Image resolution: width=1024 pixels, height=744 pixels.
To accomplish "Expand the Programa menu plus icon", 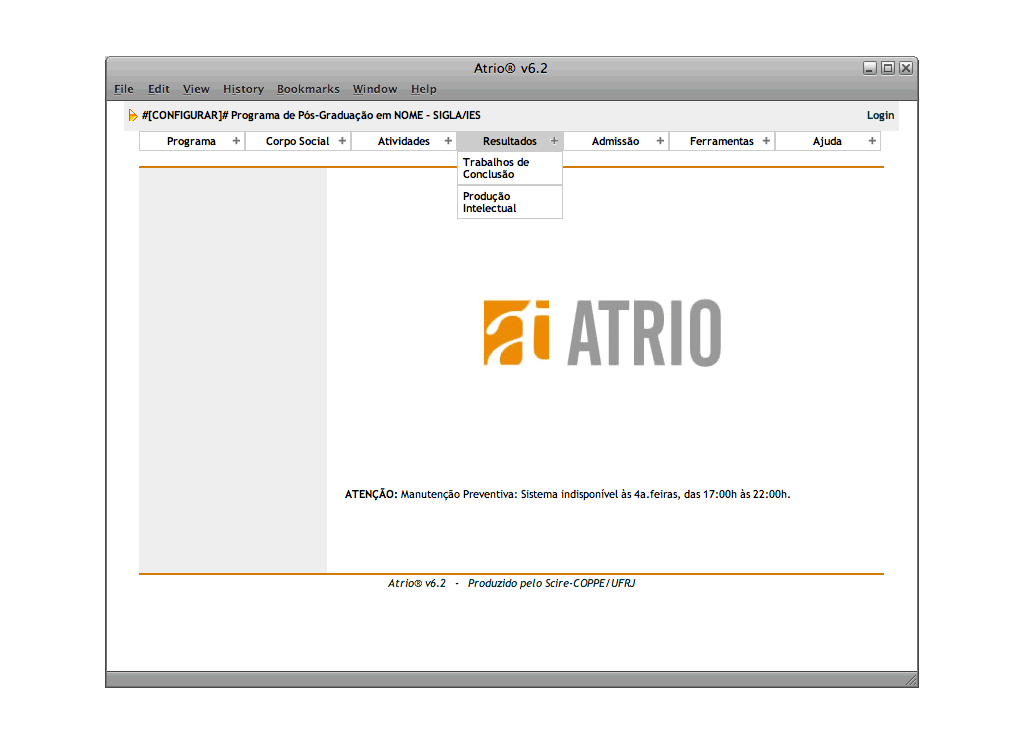I will (x=236, y=141).
